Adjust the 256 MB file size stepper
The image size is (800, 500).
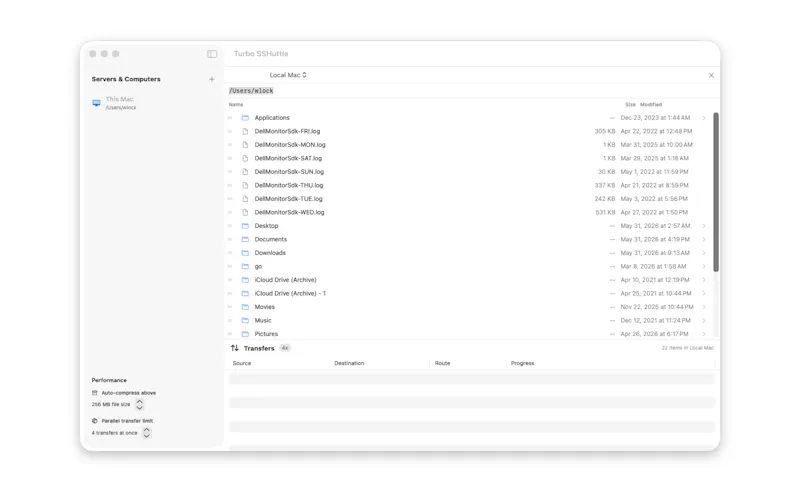[x=139, y=405]
